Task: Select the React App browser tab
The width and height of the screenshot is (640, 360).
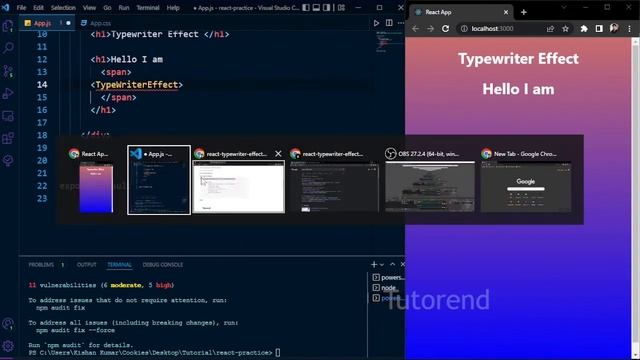Action: coord(460,12)
